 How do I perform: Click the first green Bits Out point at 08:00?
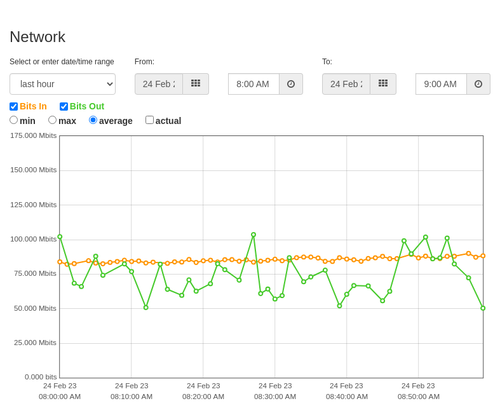tap(60, 237)
